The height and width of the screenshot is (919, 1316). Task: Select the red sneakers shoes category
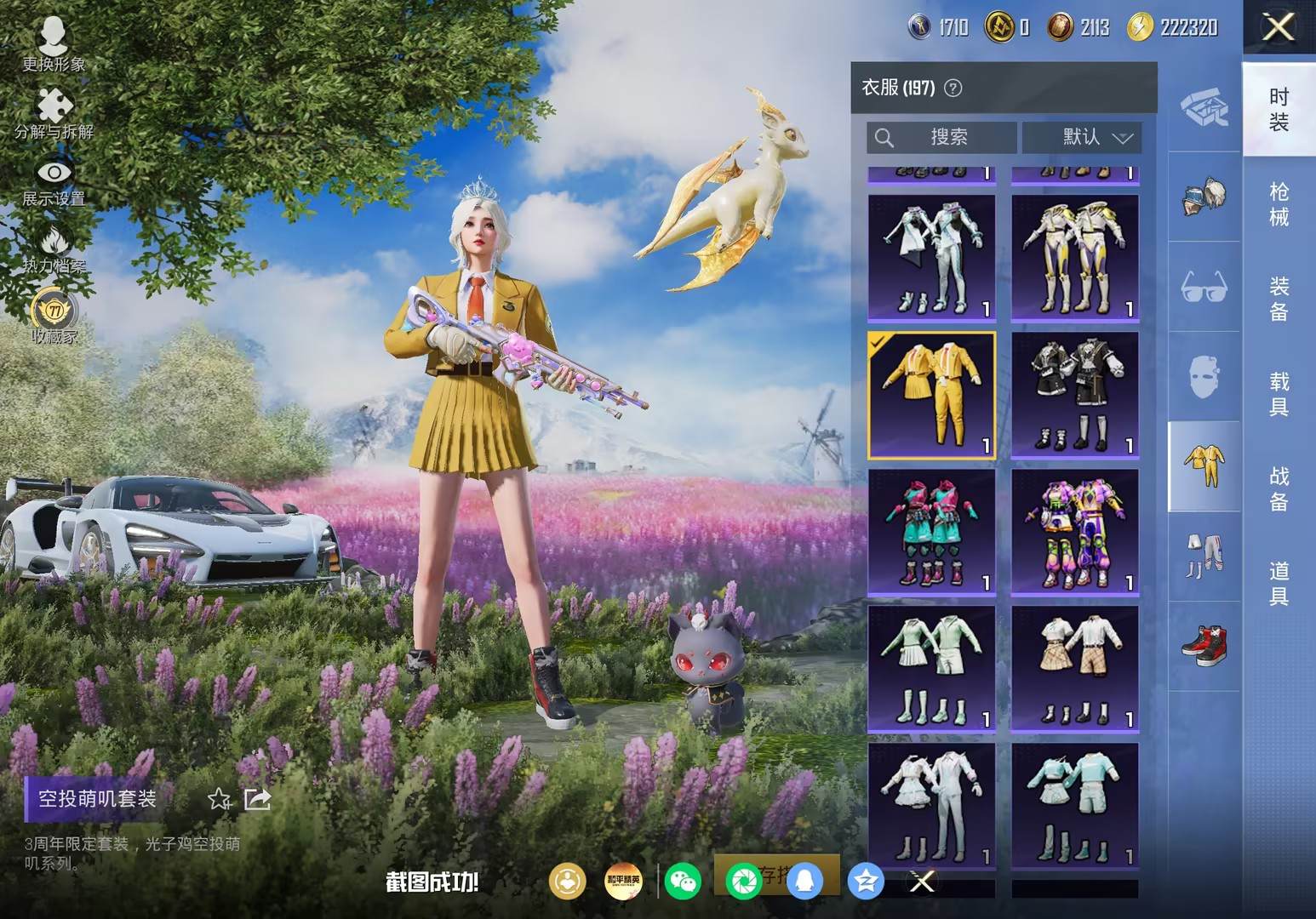(x=1204, y=646)
